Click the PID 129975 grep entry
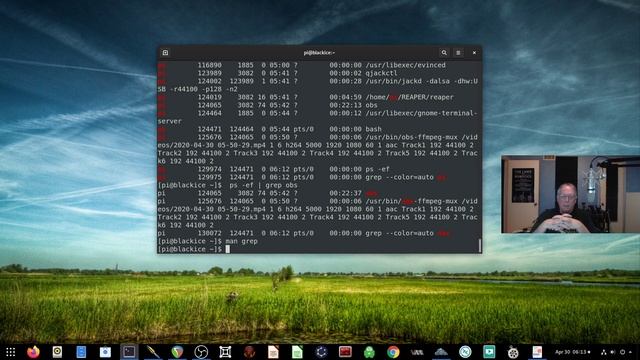This screenshot has width=640, height=360. point(302,177)
